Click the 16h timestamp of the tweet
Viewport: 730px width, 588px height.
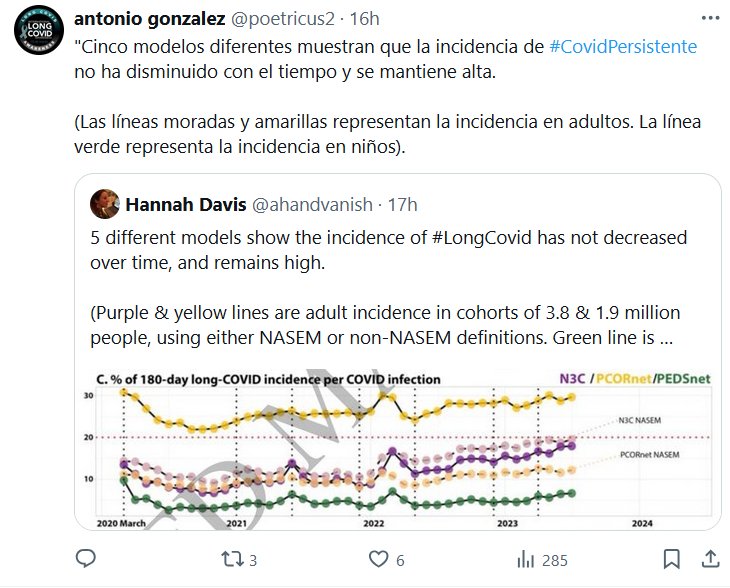click(x=367, y=20)
